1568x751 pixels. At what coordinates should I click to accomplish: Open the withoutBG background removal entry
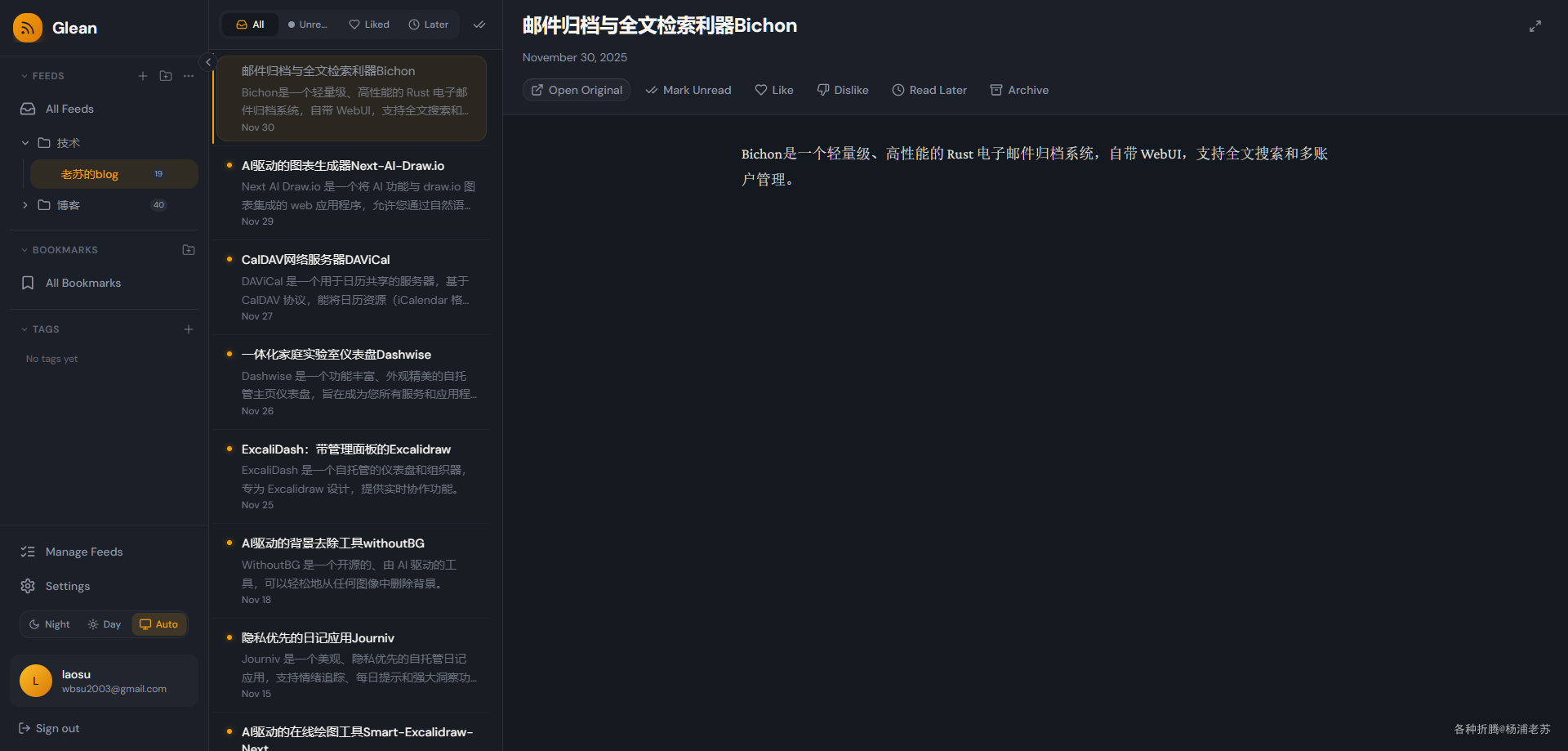pyautogui.click(x=351, y=570)
